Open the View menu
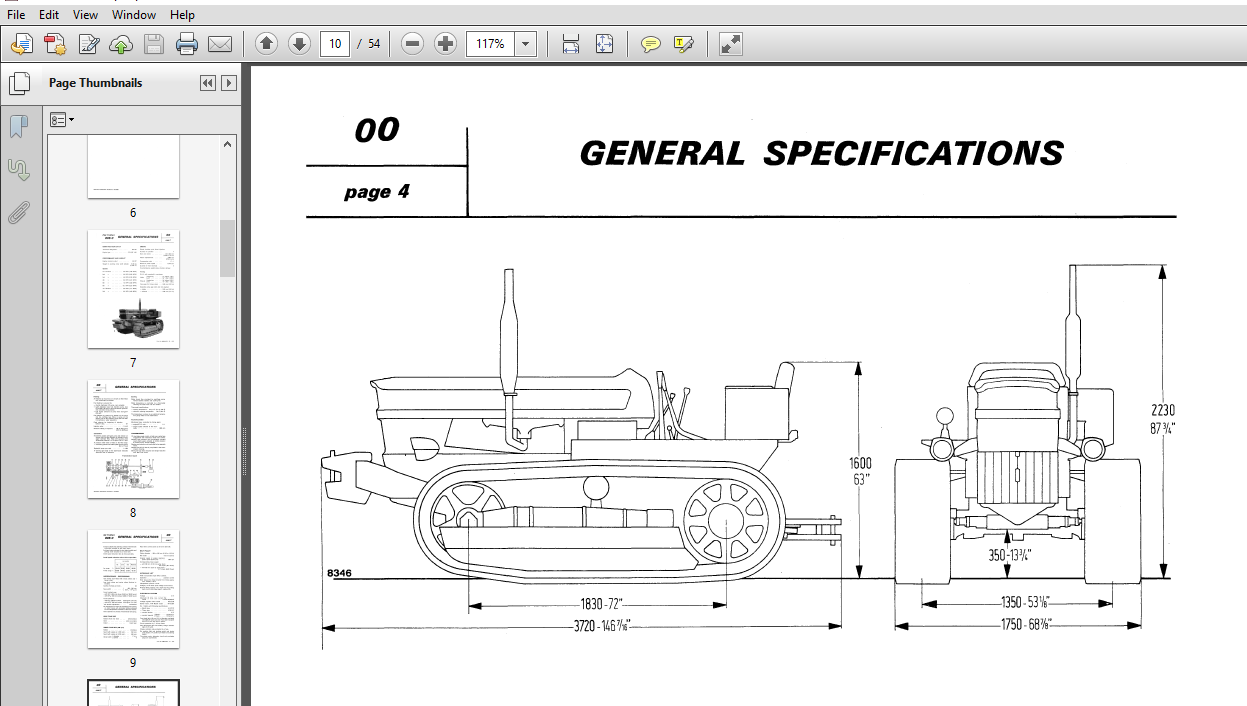Viewport: 1247px width, 706px height. [86, 15]
